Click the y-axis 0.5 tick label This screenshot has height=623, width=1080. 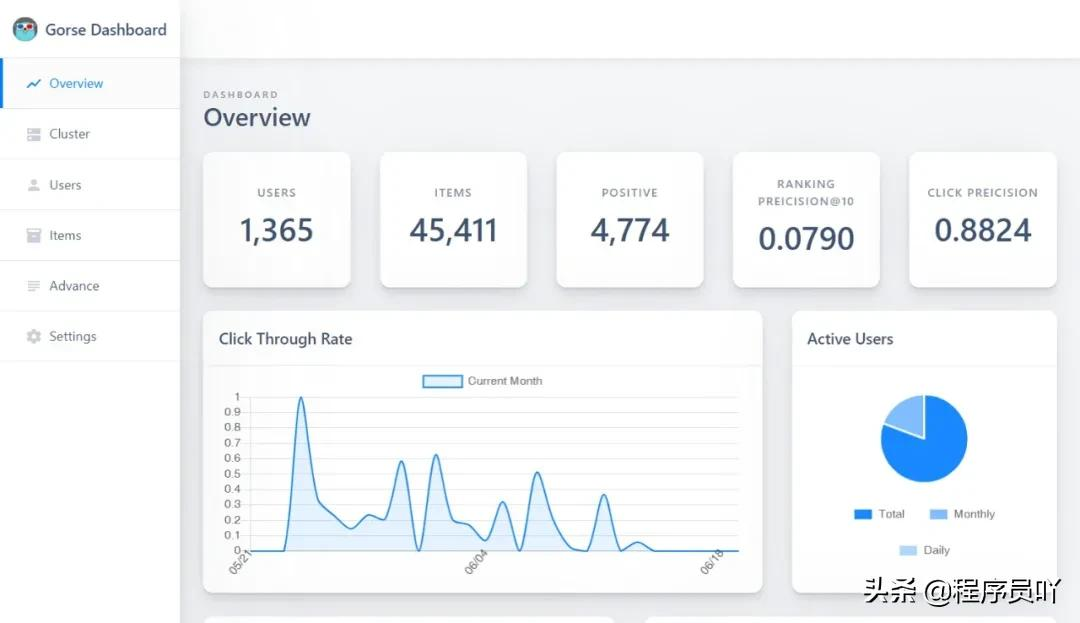[232, 474]
